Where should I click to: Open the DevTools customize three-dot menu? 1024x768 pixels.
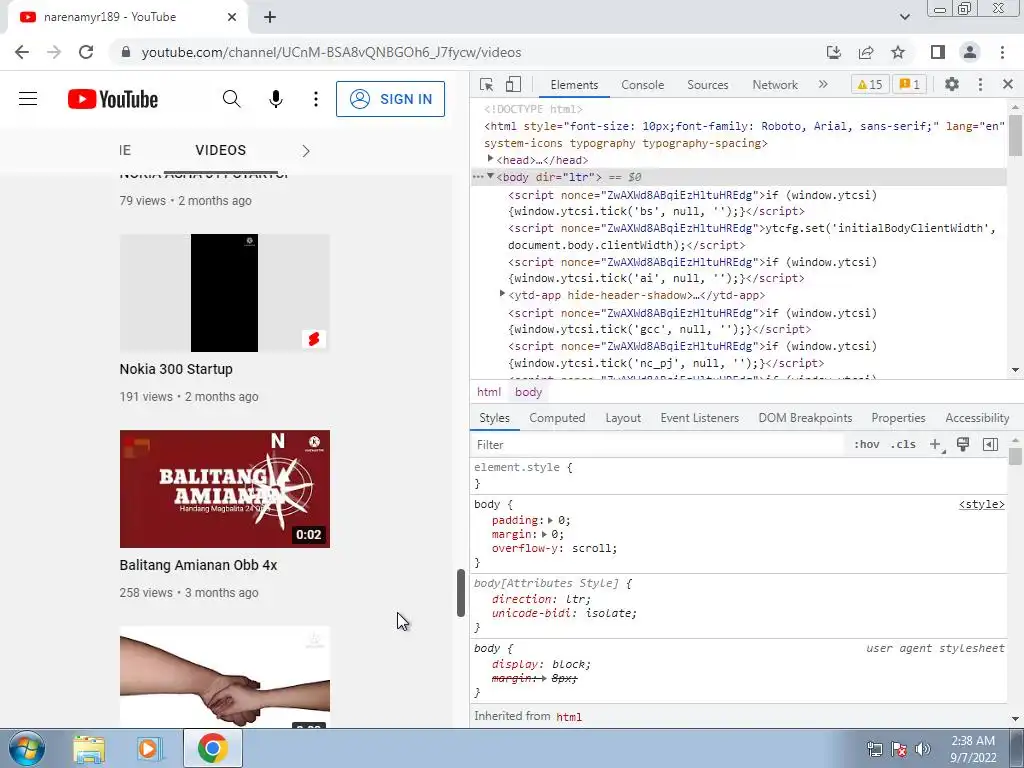980,84
